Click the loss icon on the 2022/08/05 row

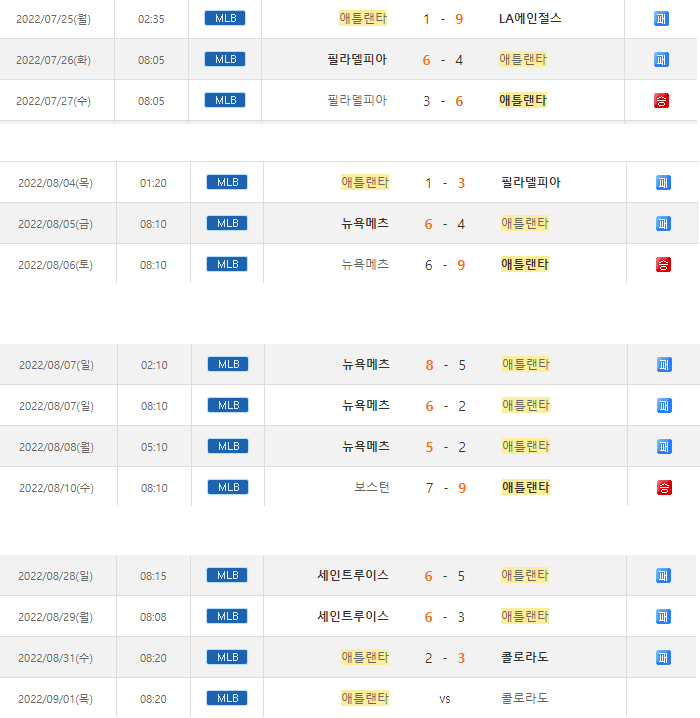[x=663, y=223]
